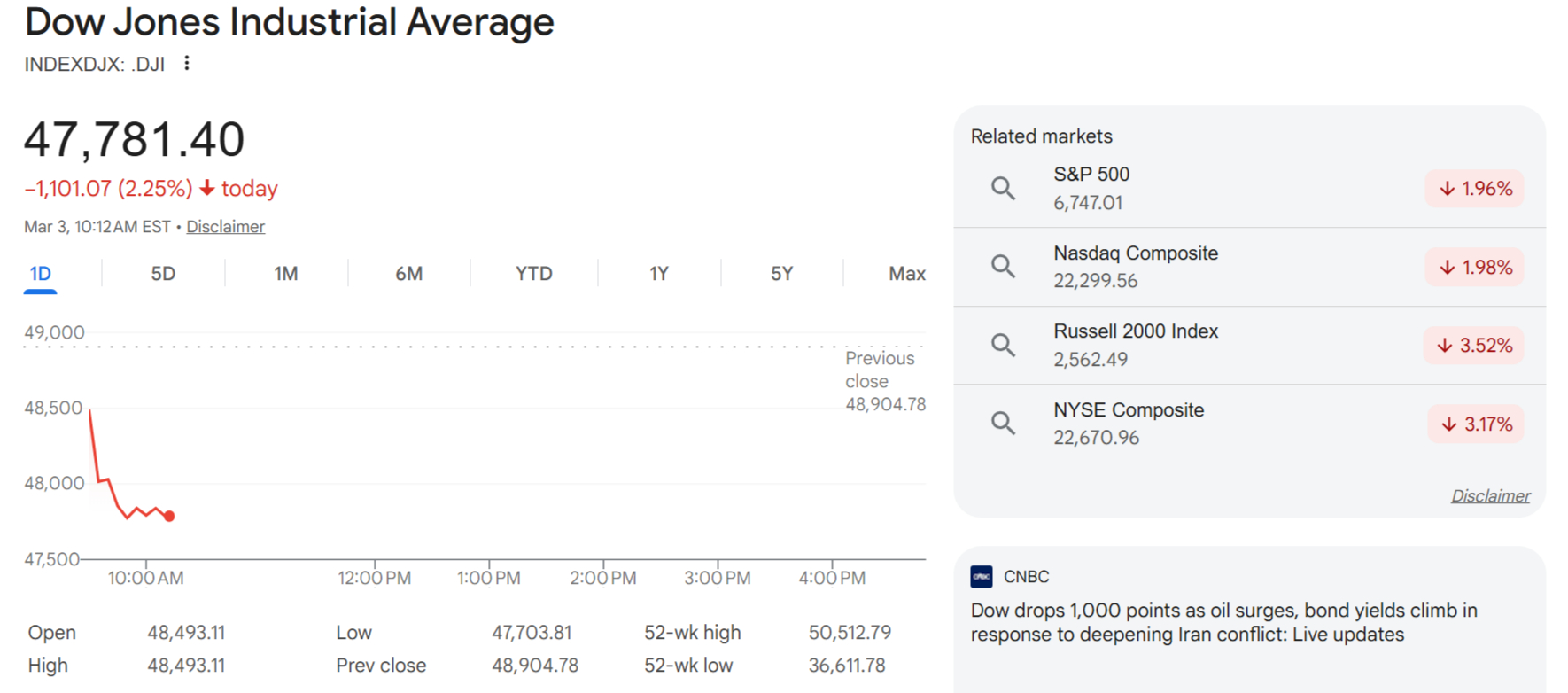
Task: Click the red down arrow beside today
Action: 207,189
